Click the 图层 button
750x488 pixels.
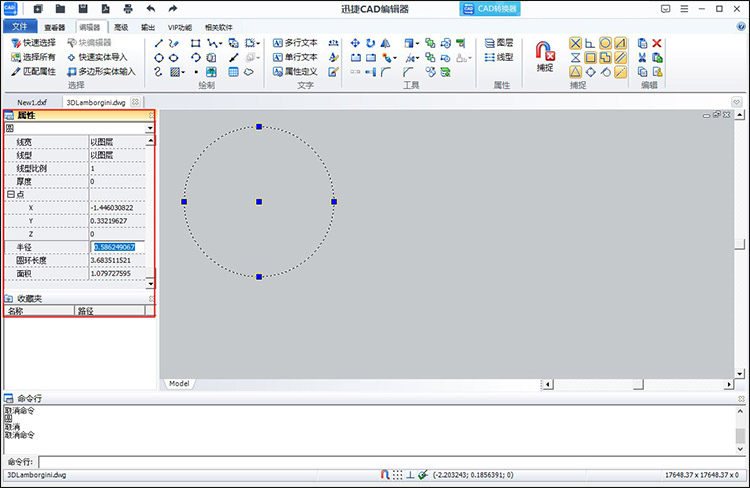click(x=499, y=43)
